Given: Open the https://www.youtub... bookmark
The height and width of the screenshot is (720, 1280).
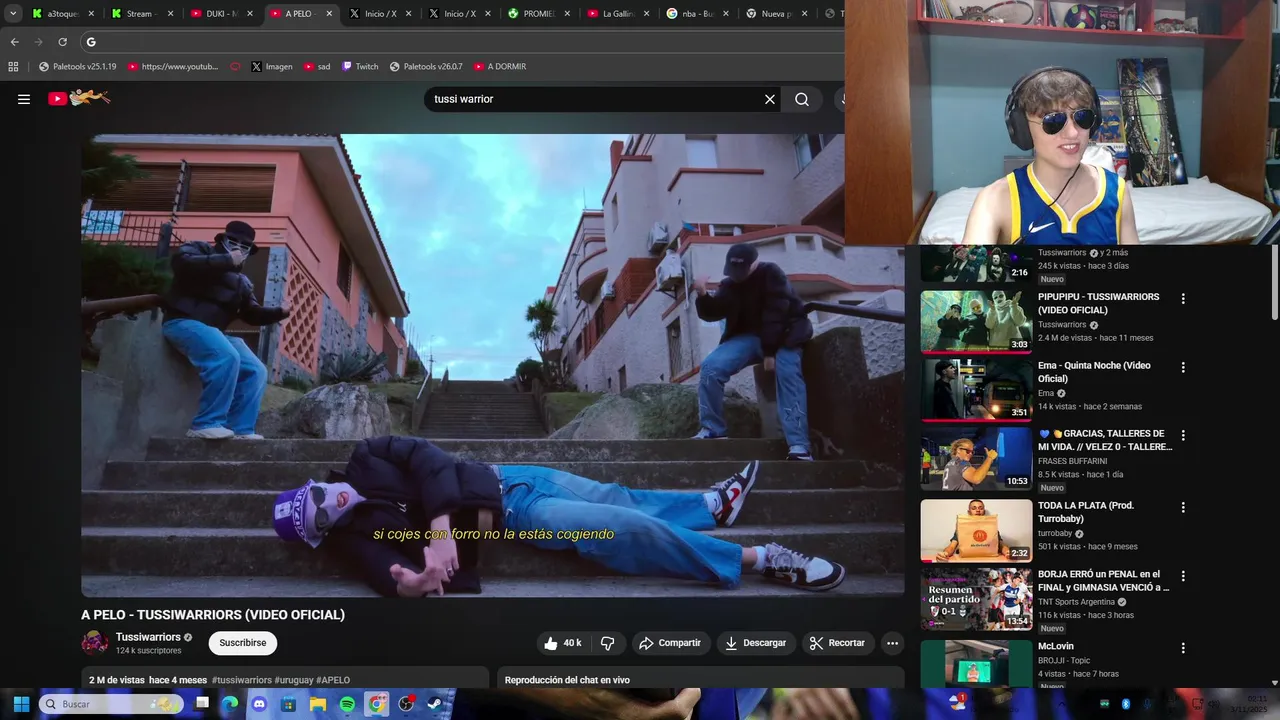Looking at the screenshot, I should point(172,66).
